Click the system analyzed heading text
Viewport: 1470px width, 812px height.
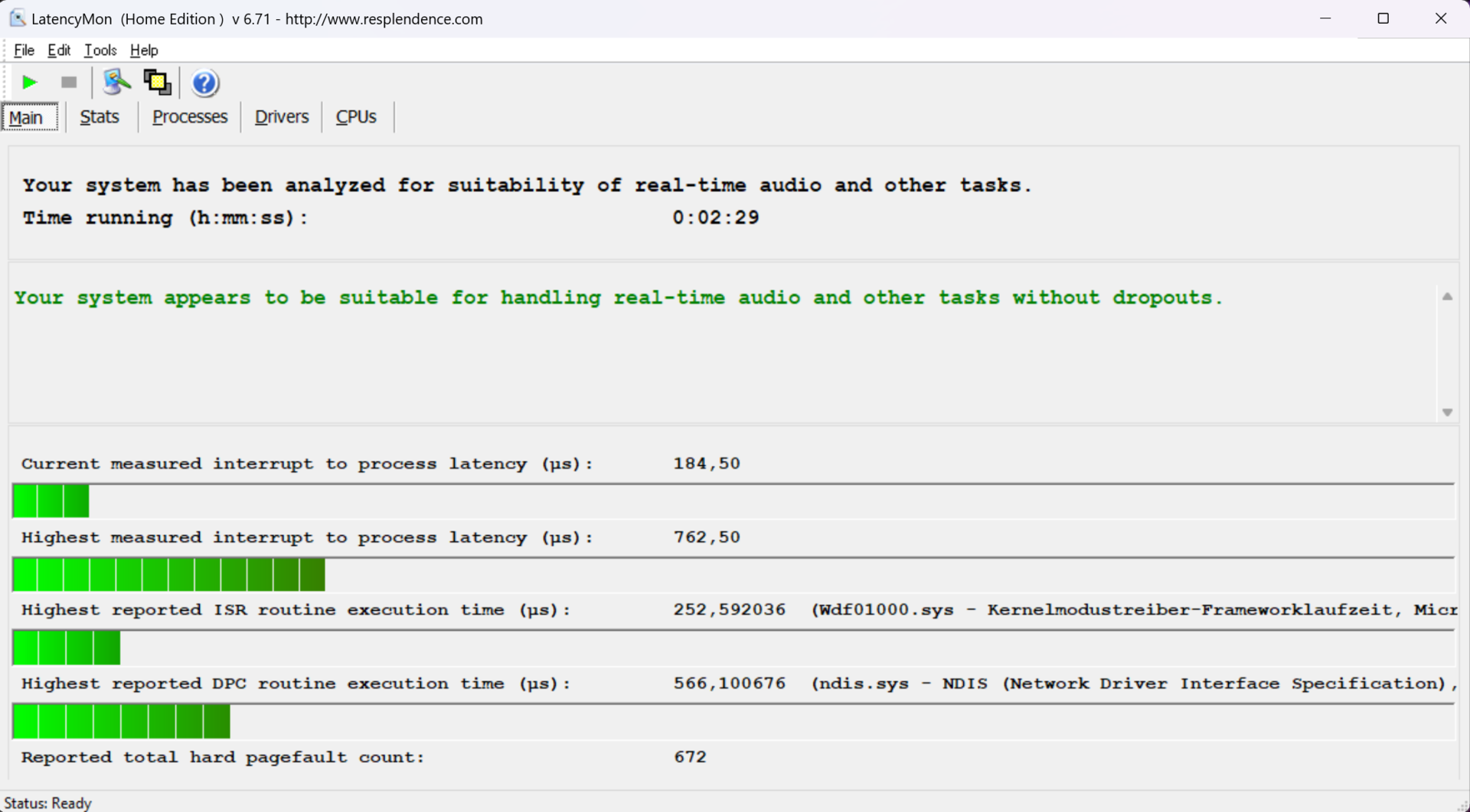pos(528,185)
